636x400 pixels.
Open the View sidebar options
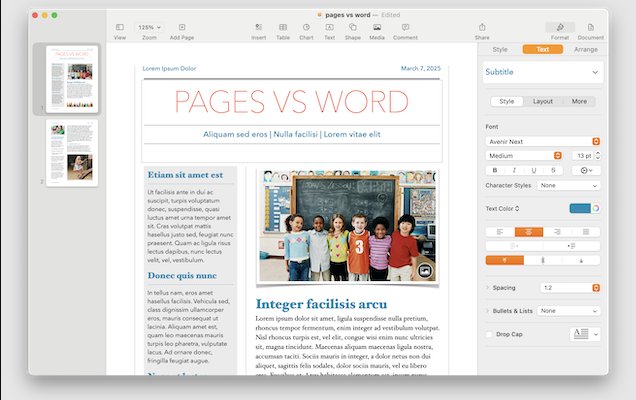pos(120,28)
